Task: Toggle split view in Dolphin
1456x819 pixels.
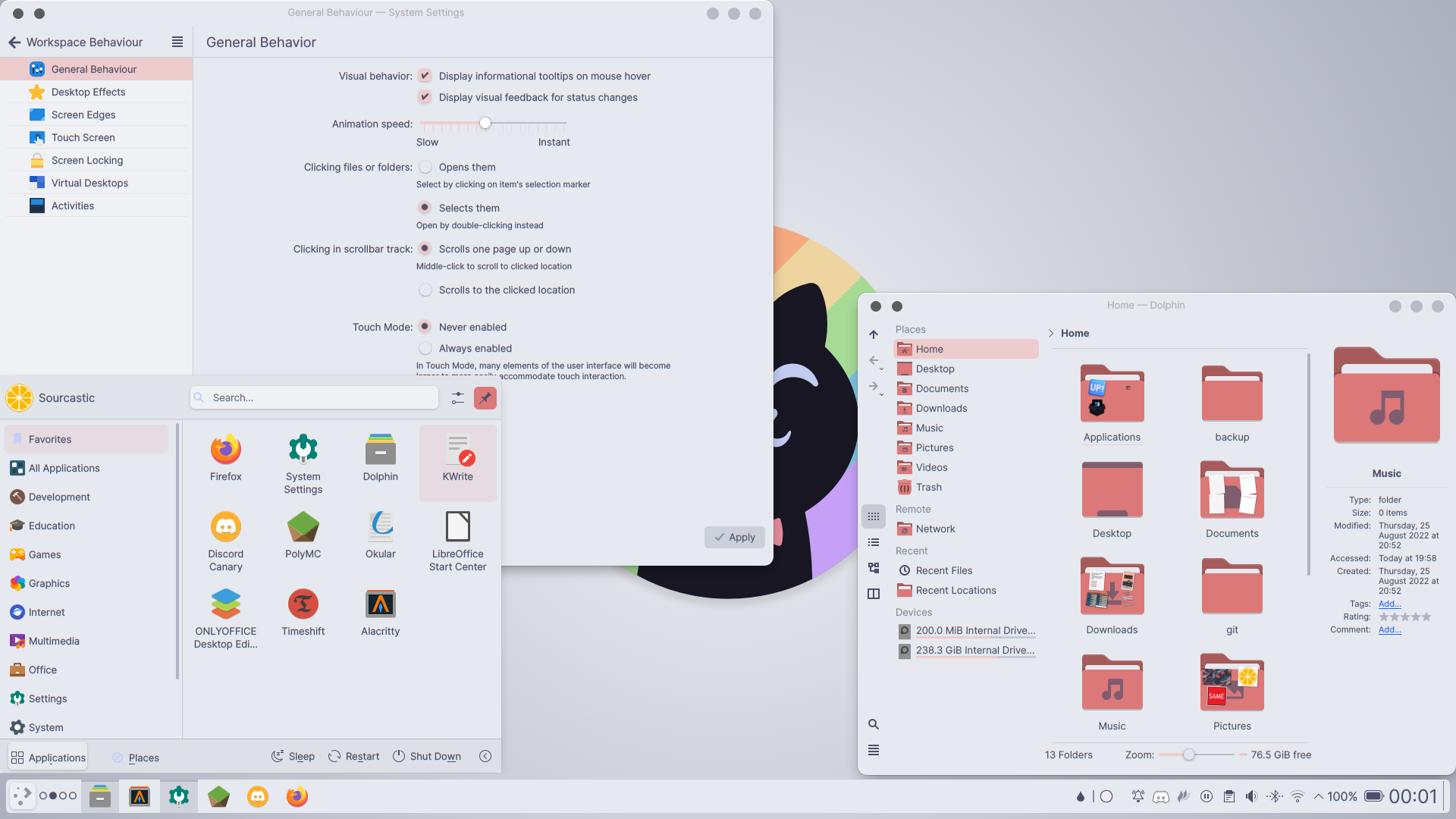Action: point(874,594)
